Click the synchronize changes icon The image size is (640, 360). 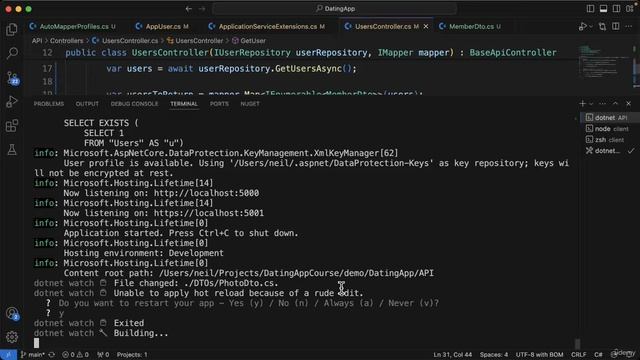click(52, 355)
